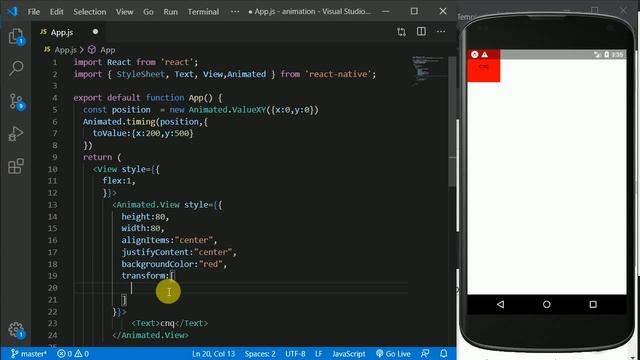Click unsaved dot on App.js tab
This screenshot has width=640, height=360.
95,32
